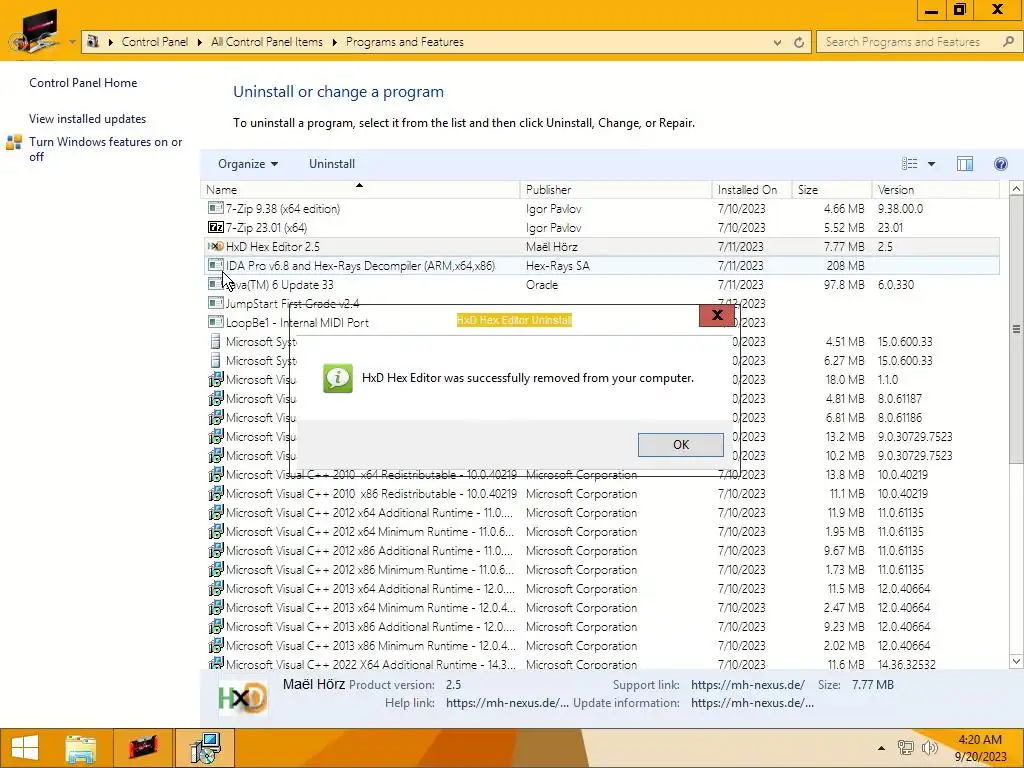Image resolution: width=1024 pixels, height=768 pixels.
Task: Select Visual C++ 2013 x64 Additional Runtime
Action: pyautogui.click(x=600, y=588)
